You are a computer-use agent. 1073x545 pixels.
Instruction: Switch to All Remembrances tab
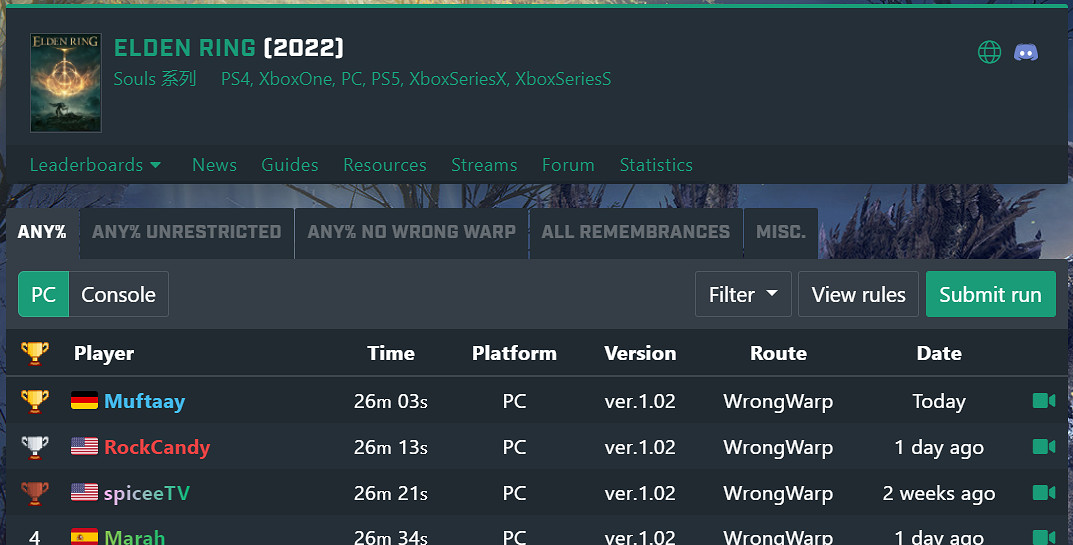tap(635, 232)
